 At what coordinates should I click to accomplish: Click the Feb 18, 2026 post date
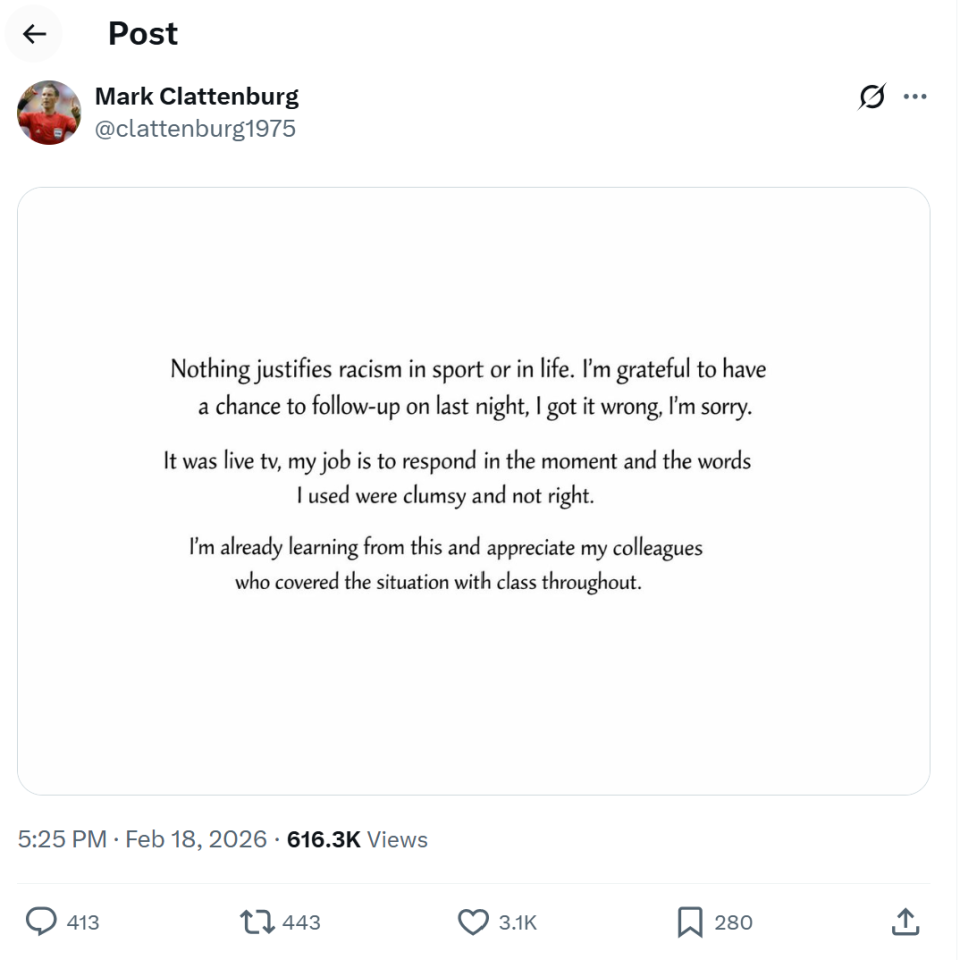196,839
